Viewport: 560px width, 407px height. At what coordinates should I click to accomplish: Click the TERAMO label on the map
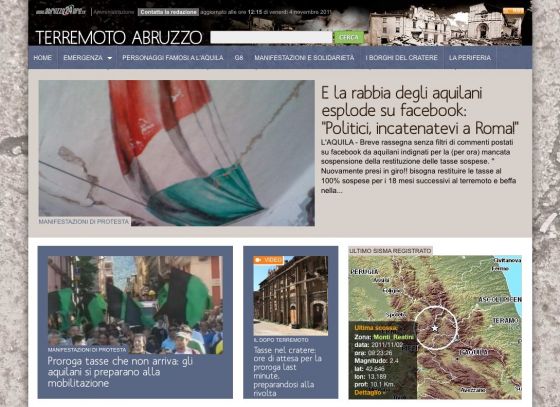click(505, 321)
